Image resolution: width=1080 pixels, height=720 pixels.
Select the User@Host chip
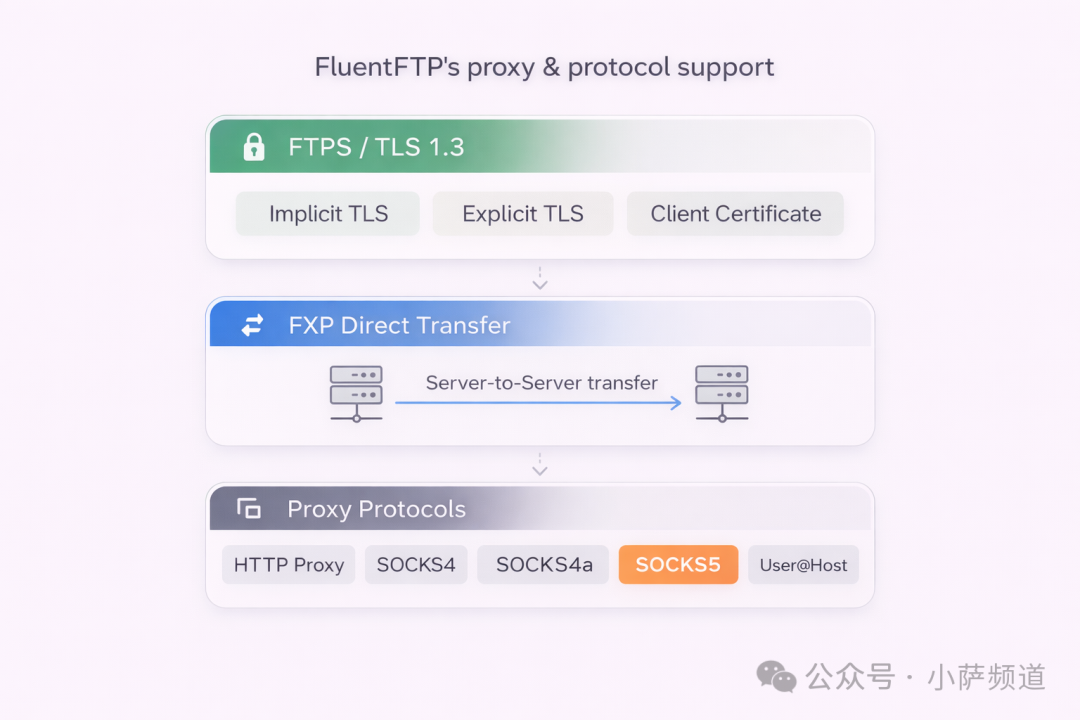point(803,565)
